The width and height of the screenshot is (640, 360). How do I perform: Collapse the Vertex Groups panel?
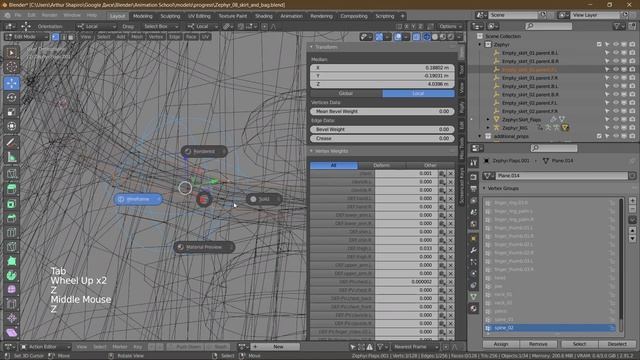(x=484, y=189)
